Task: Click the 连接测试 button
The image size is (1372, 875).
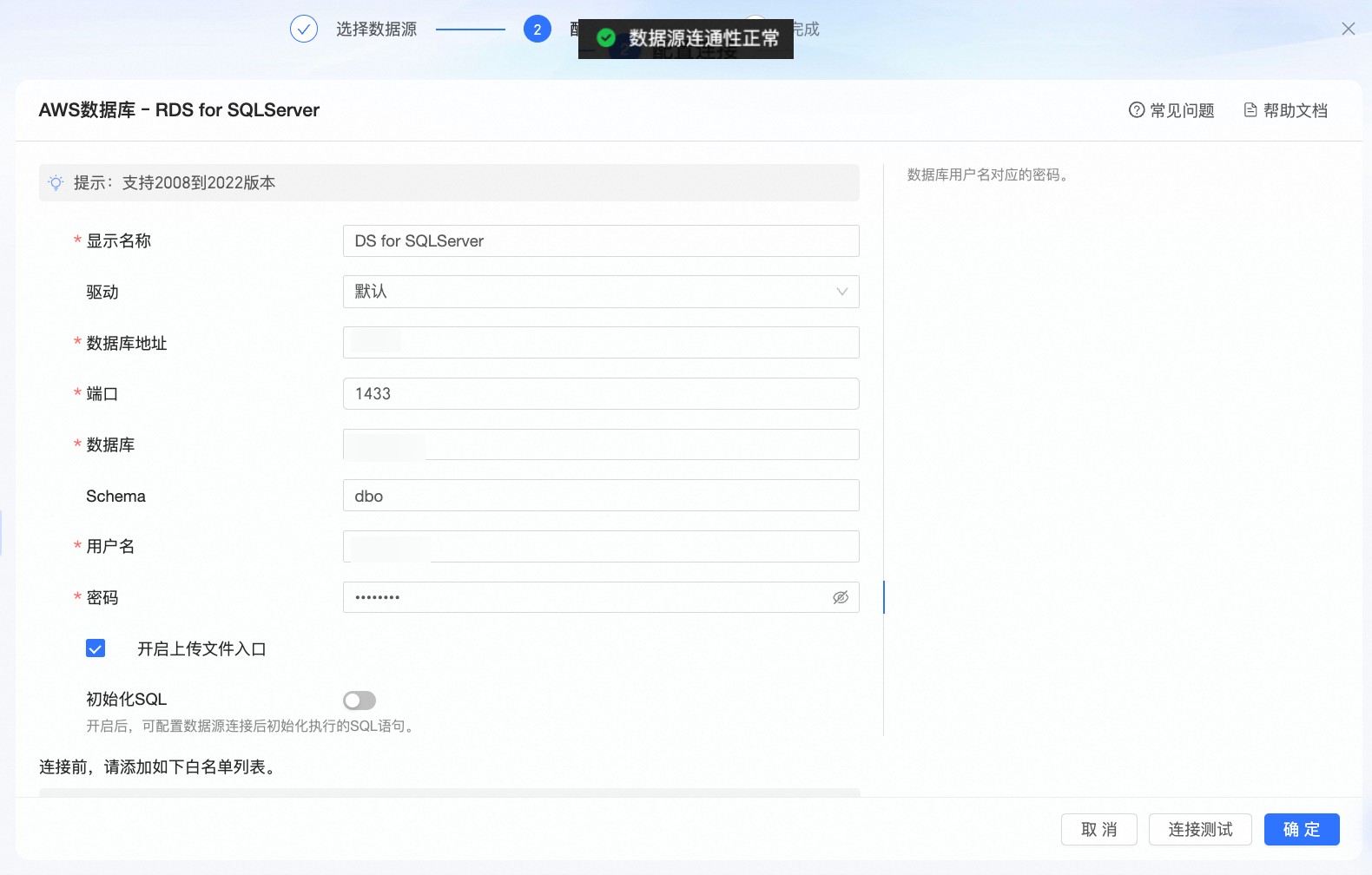Action: point(1200,830)
